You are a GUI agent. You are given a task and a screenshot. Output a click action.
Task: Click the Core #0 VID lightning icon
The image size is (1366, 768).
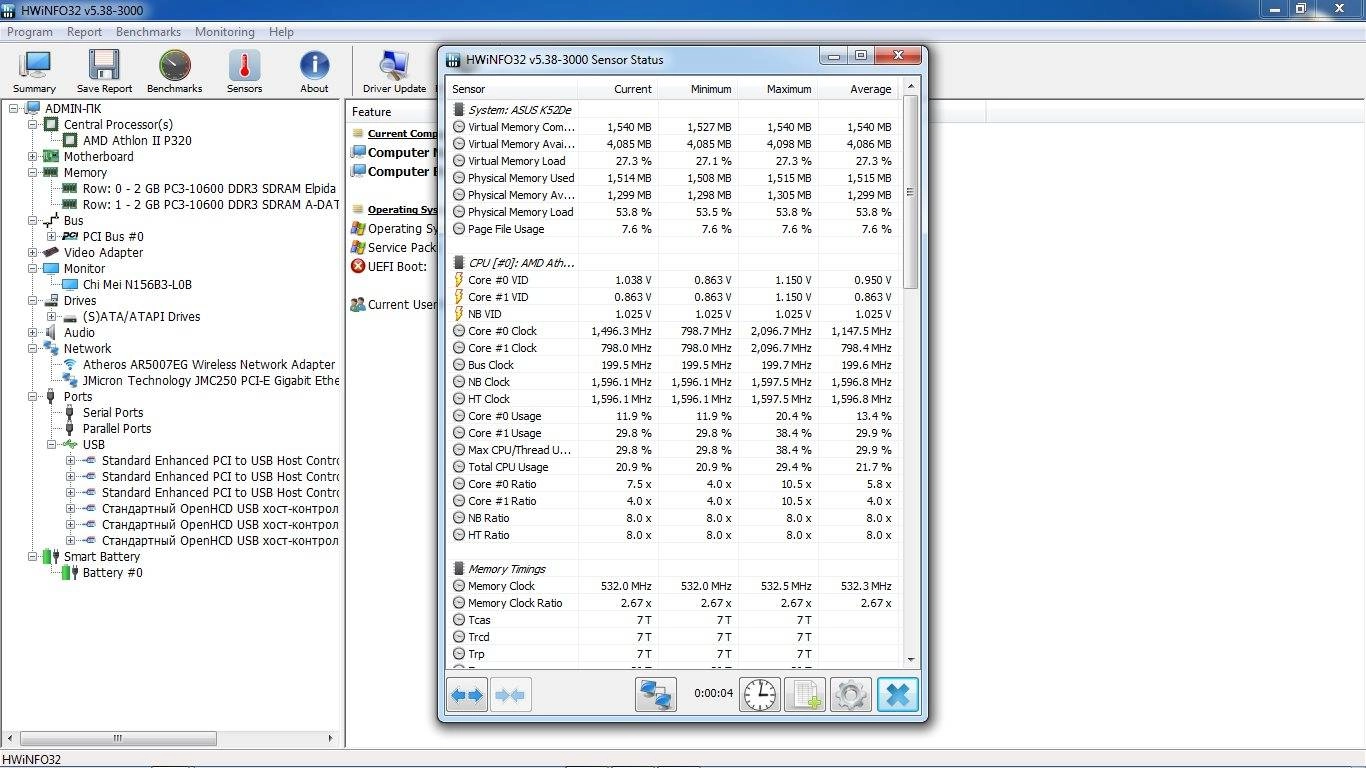(459, 280)
